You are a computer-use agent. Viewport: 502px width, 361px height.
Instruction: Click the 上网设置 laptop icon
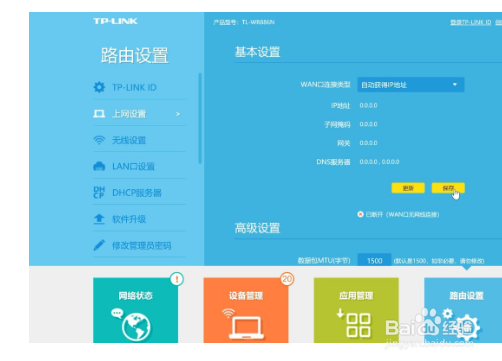click(x=99, y=114)
